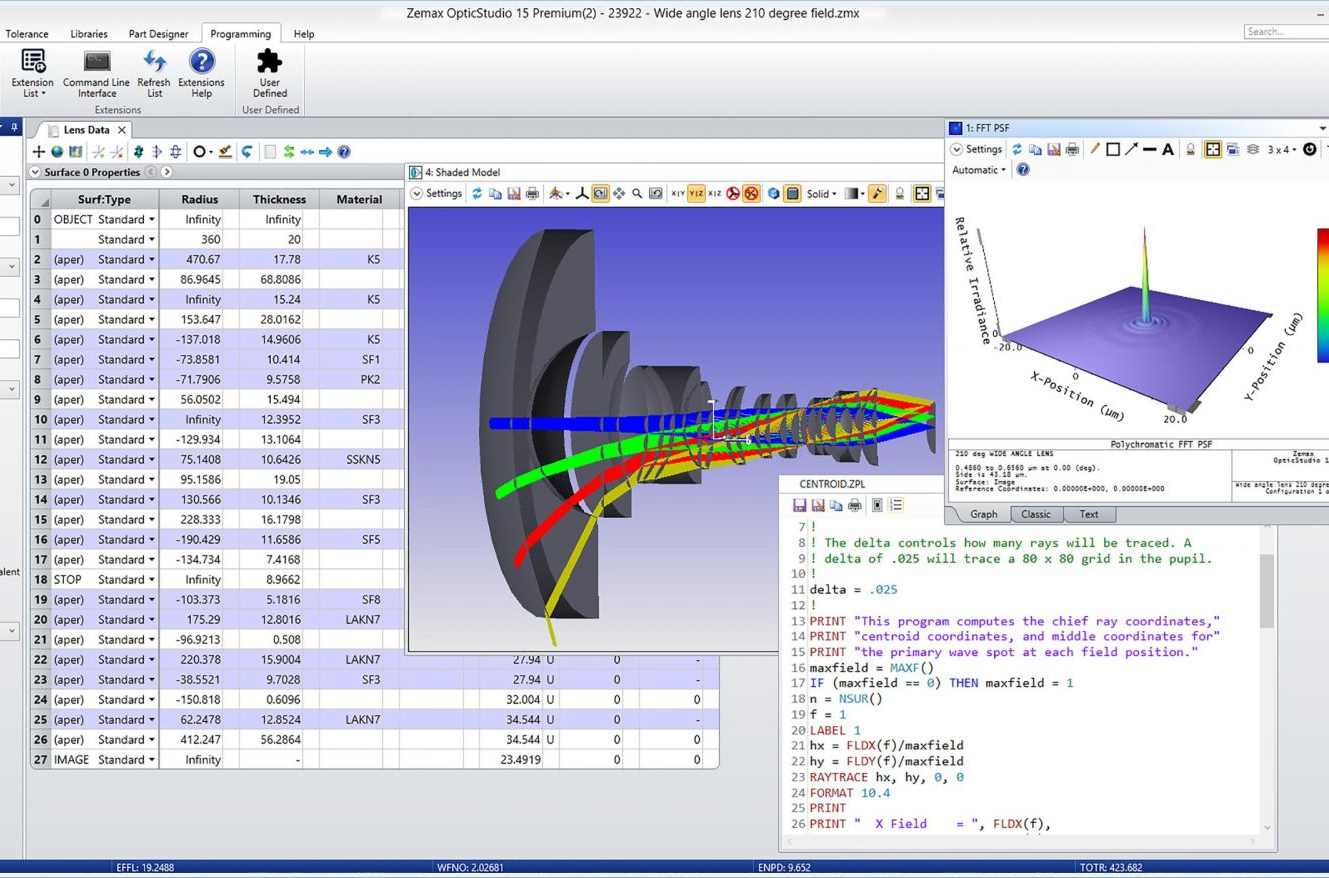Image resolution: width=1329 pixels, height=878 pixels.
Task: Open the Command Line Interface
Action: click(x=96, y=74)
